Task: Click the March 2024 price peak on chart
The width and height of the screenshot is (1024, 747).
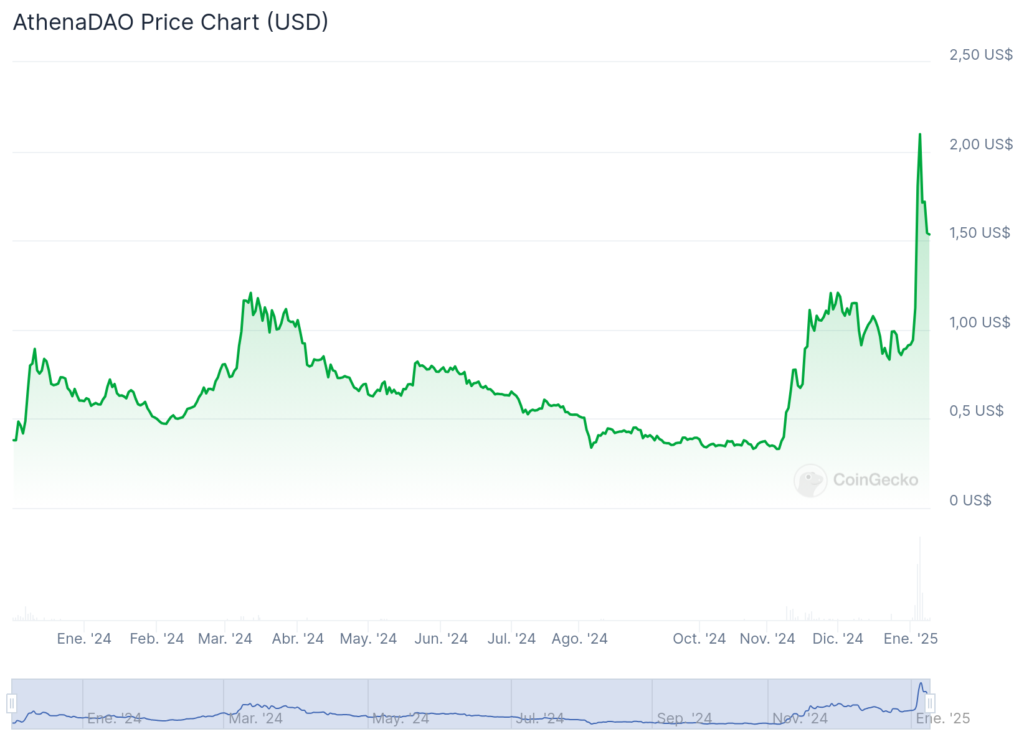Action: pos(251,295)
